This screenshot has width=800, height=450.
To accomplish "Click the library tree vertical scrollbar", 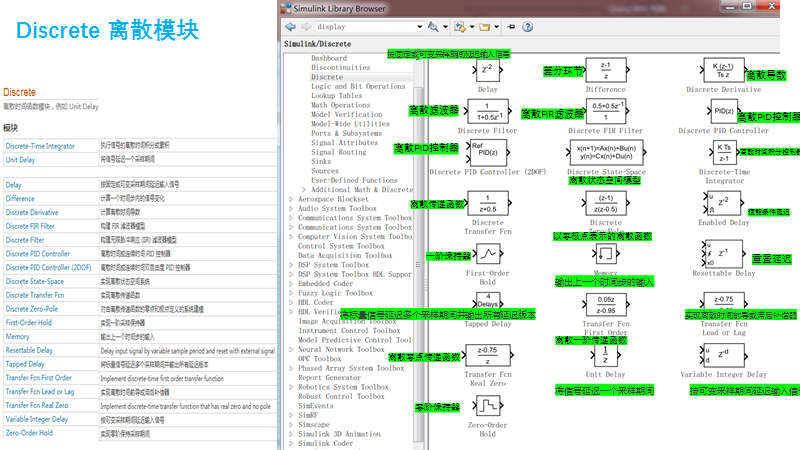I will (418, 264).
